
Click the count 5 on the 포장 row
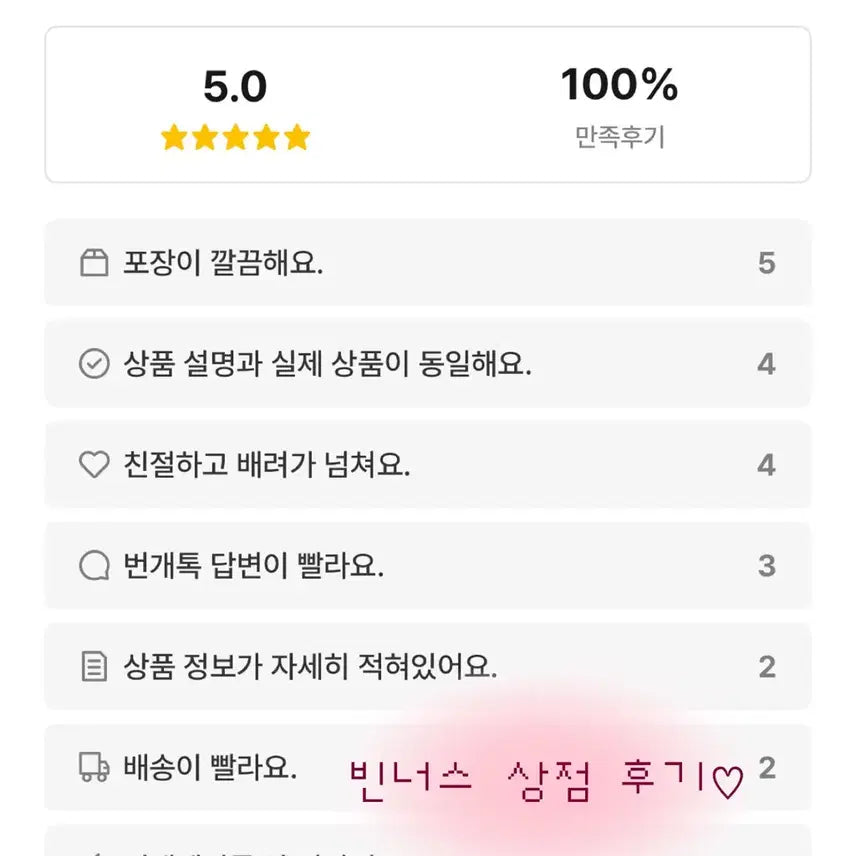(766, 264)
